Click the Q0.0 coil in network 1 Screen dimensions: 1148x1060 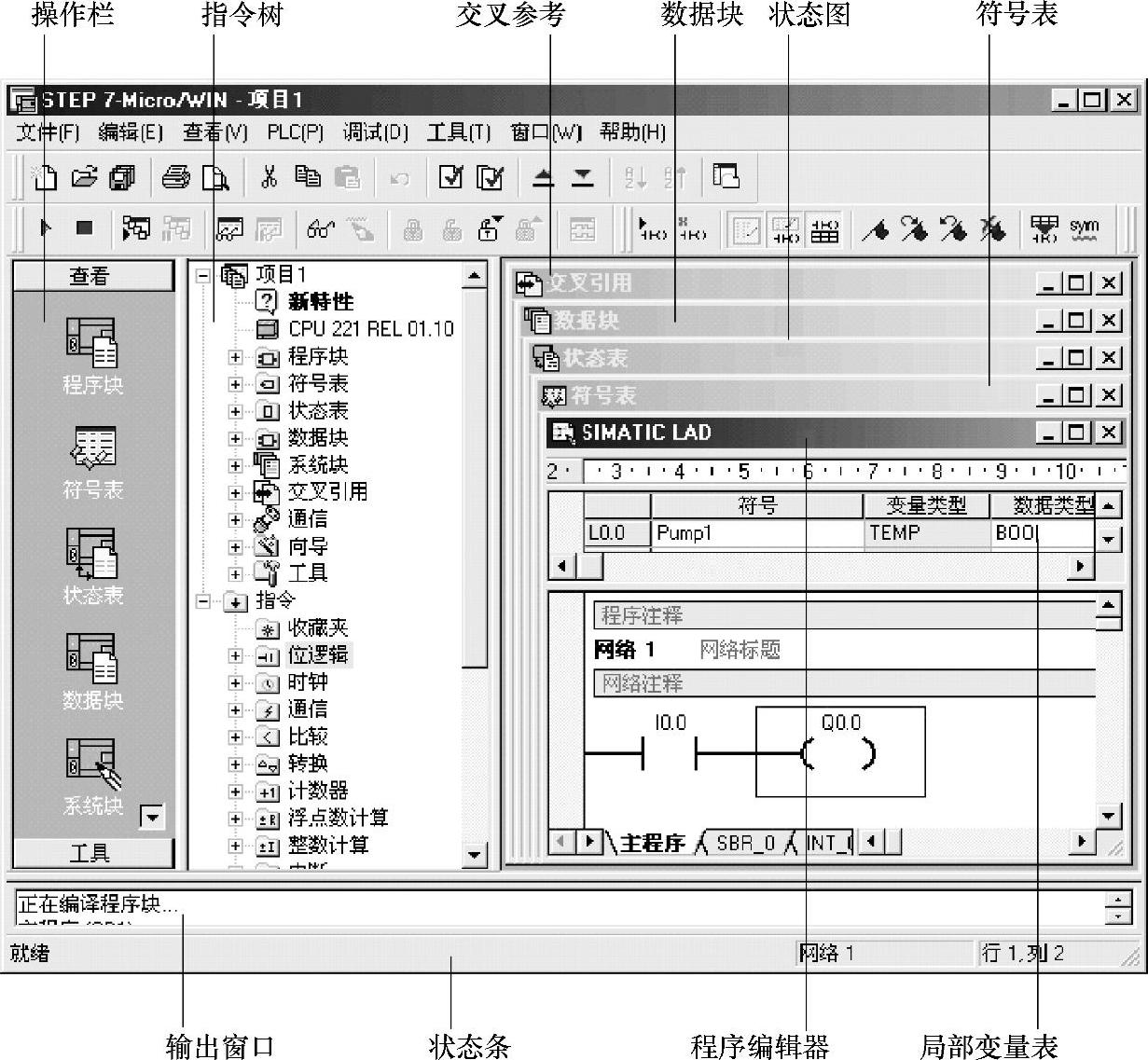[x=840, y=752]
